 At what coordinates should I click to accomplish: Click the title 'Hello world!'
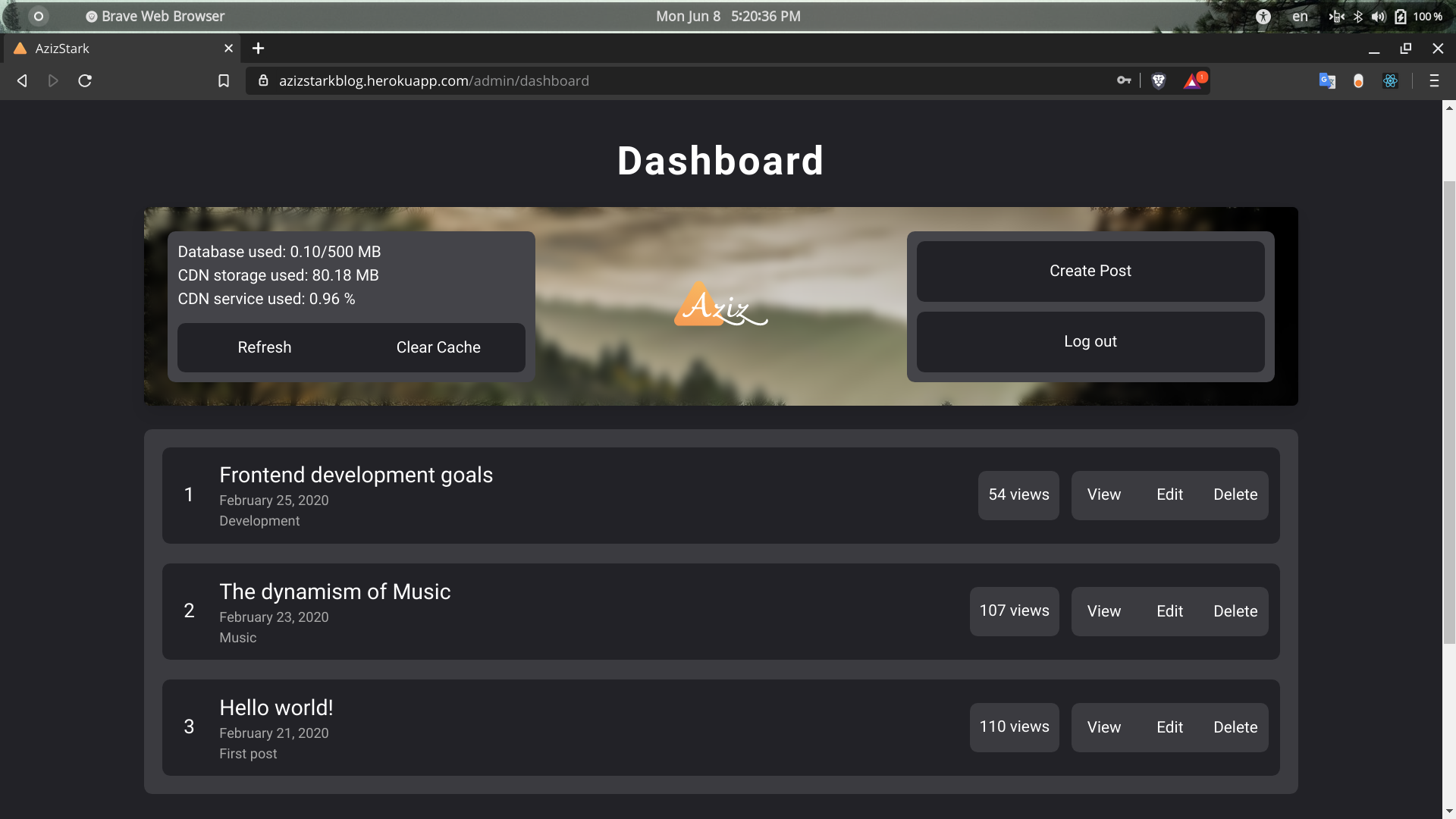click(x=276, y=708)
